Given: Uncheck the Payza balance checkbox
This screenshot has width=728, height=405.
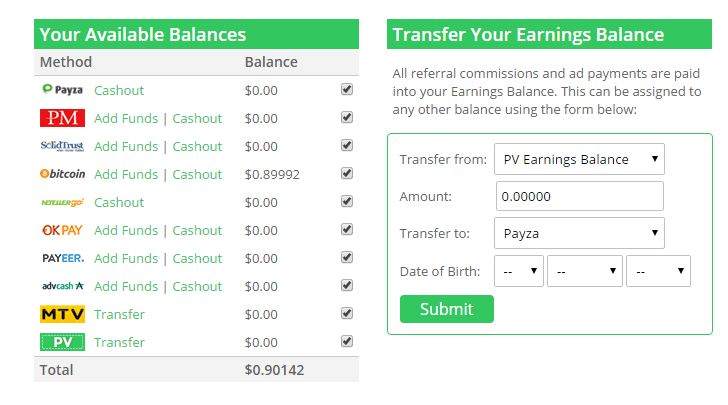Looking at the screenshot, I should 347,89.
